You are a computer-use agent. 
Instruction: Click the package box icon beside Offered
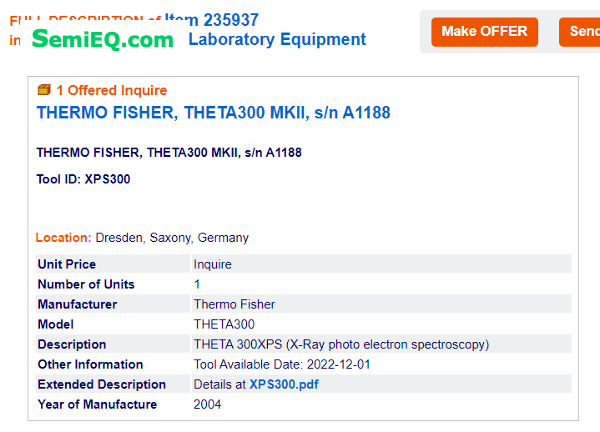(44, 90)
